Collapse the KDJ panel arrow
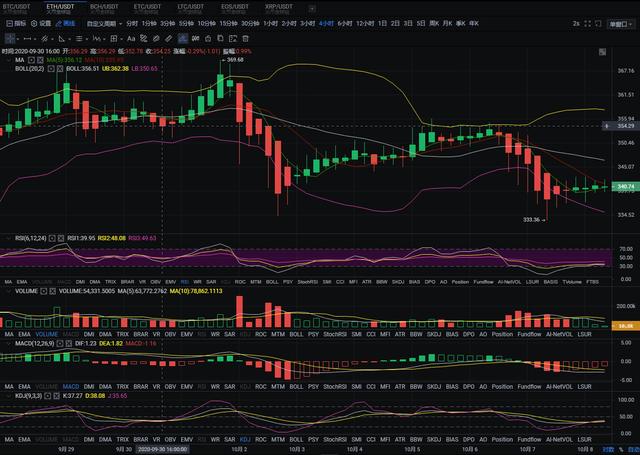 [8, 396]
